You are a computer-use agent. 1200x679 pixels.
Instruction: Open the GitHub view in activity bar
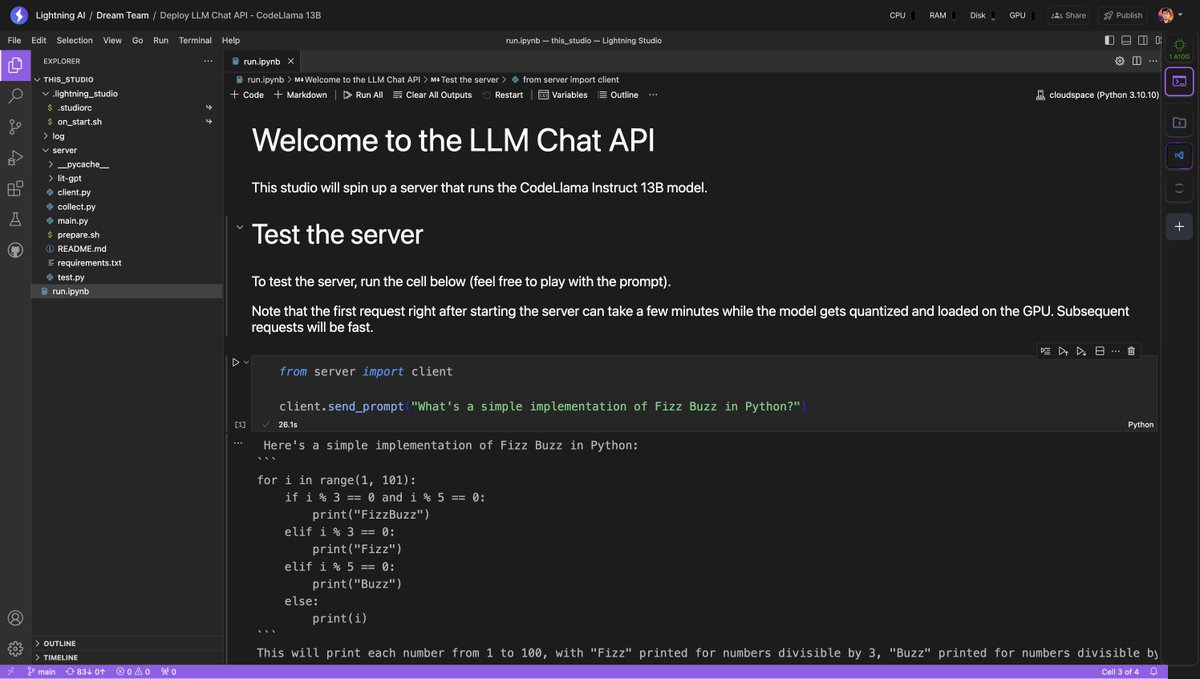point(15,249)
